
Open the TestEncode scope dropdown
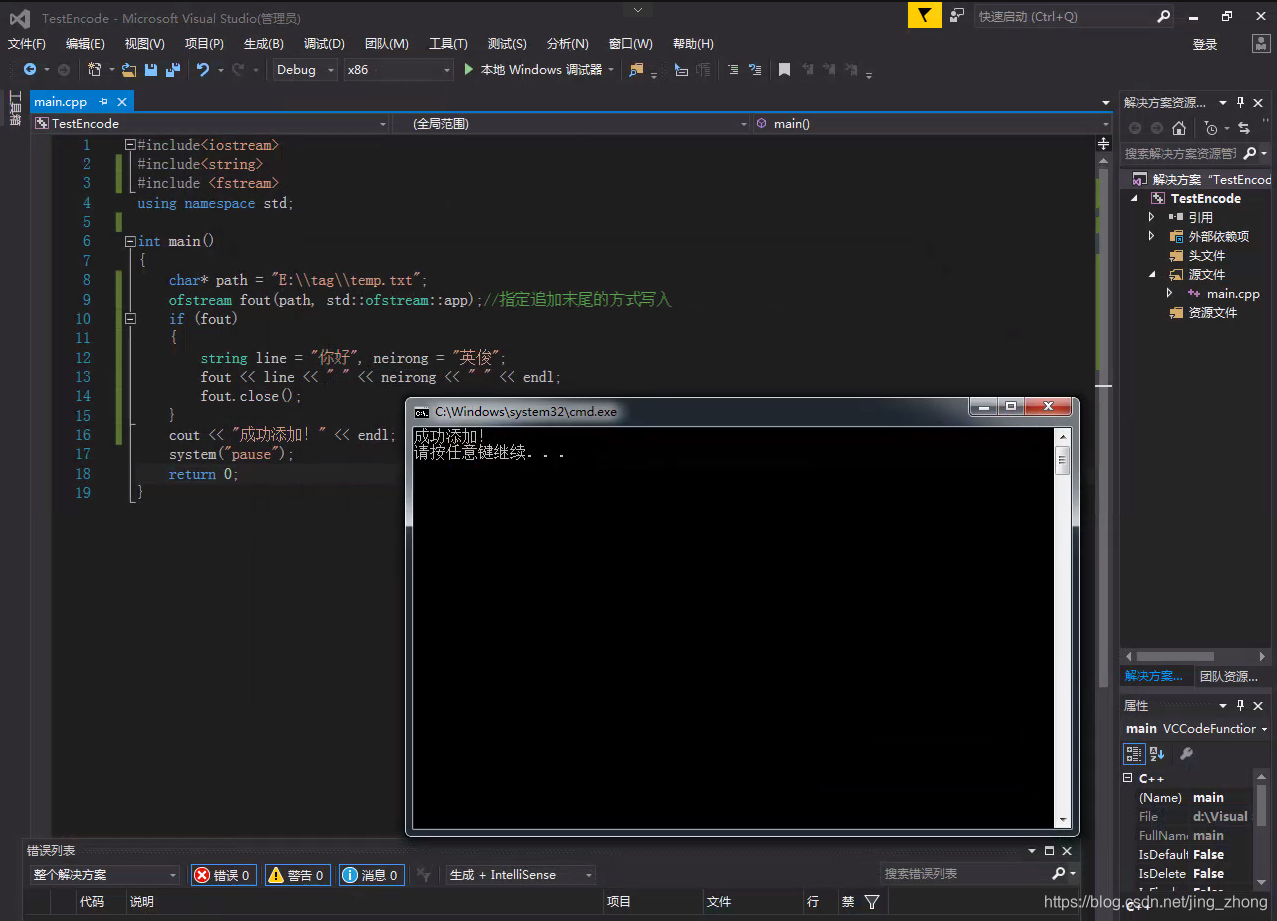tap(210, 124)
